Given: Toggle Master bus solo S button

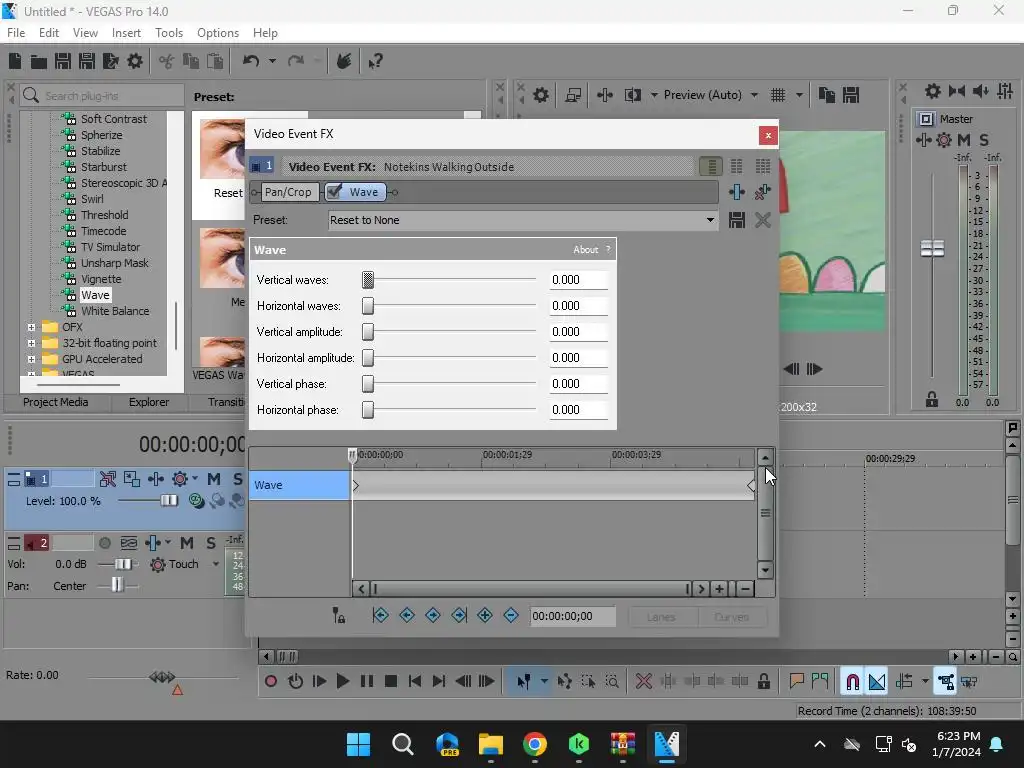Looking at the screenshot, I should (984, 140).
